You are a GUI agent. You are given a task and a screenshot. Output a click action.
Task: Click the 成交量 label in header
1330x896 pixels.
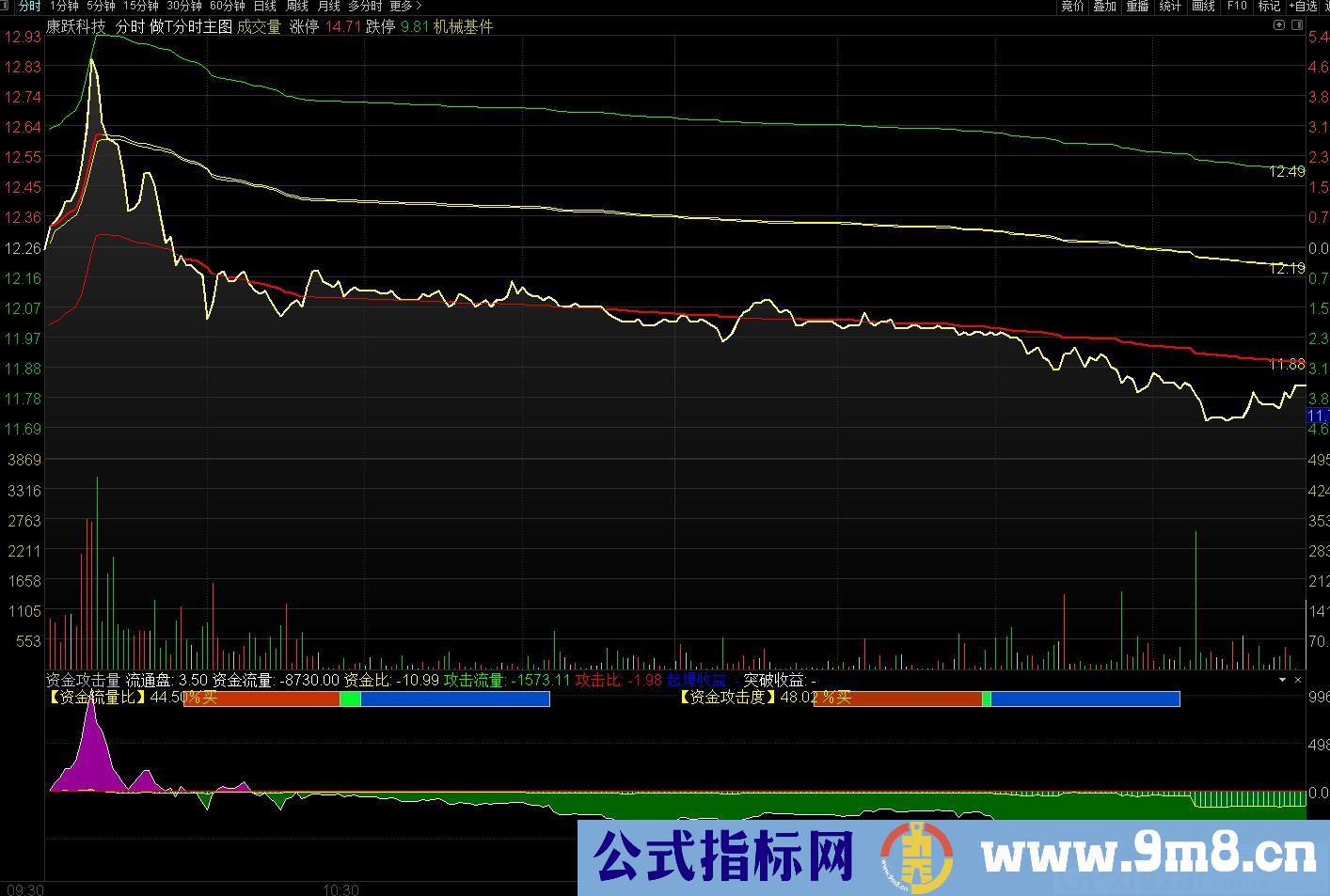(x=259, y=26)
